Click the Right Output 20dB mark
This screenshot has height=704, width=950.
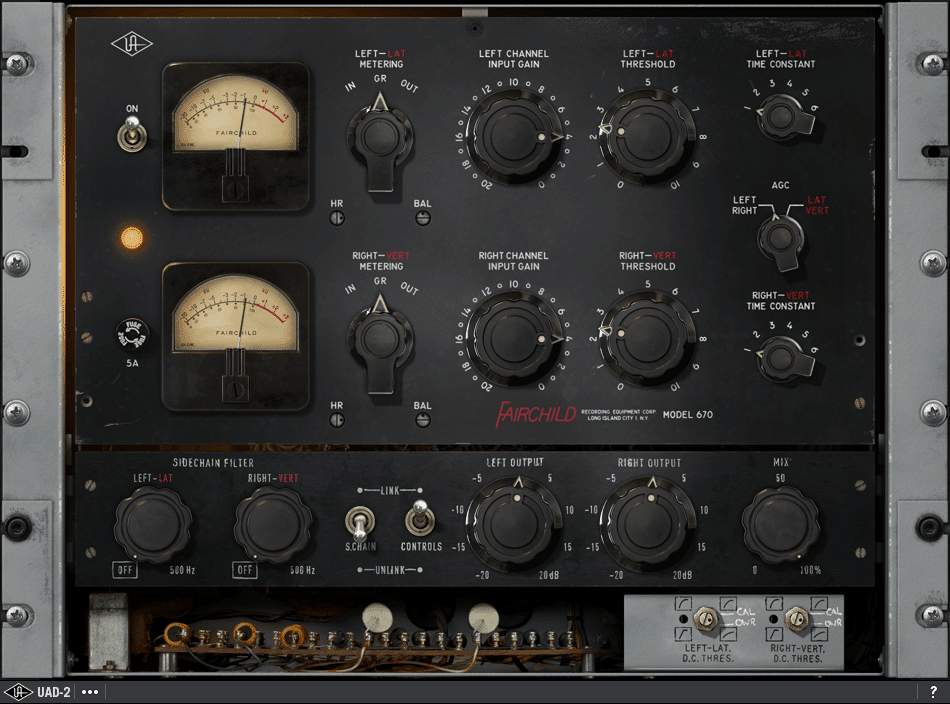[x=682, y=575]
